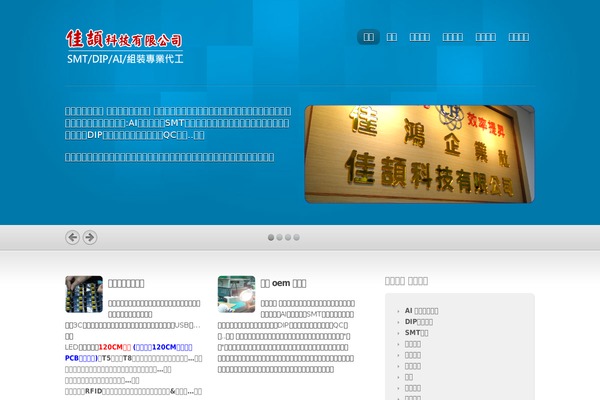Open the heading containing 'oem'
600x400 pixels.
coord(283,283)
